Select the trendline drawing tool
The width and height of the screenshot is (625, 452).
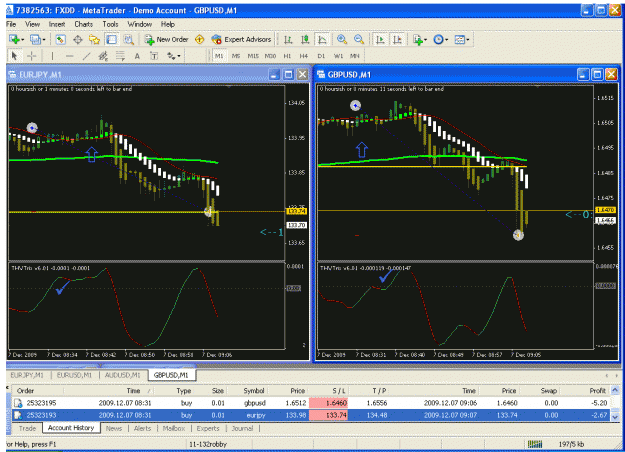coord(86,56)
